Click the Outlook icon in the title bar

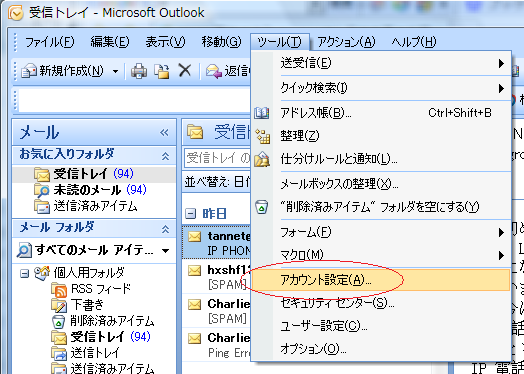15,13
